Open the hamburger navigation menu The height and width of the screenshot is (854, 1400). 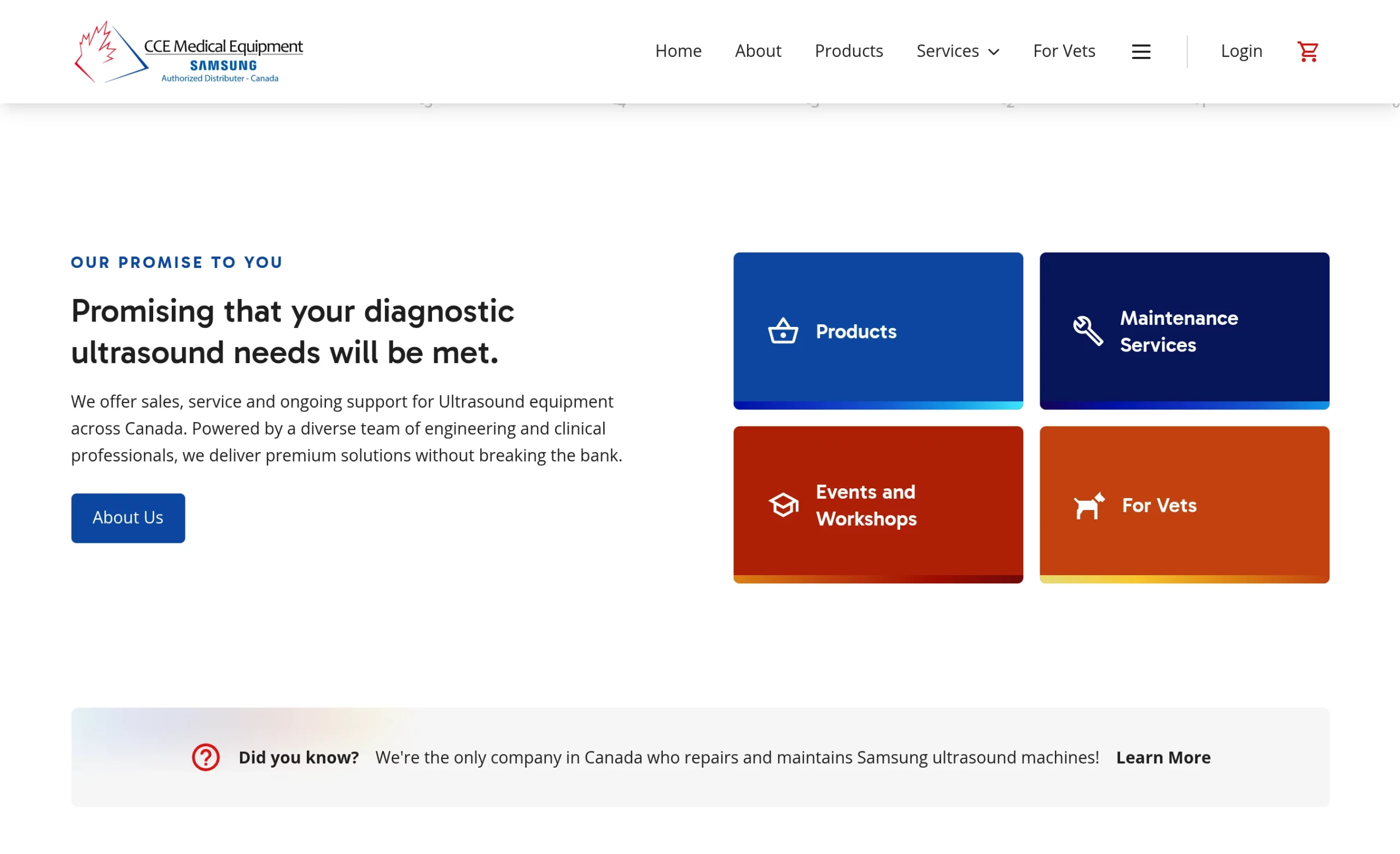tap(1141, 50)
